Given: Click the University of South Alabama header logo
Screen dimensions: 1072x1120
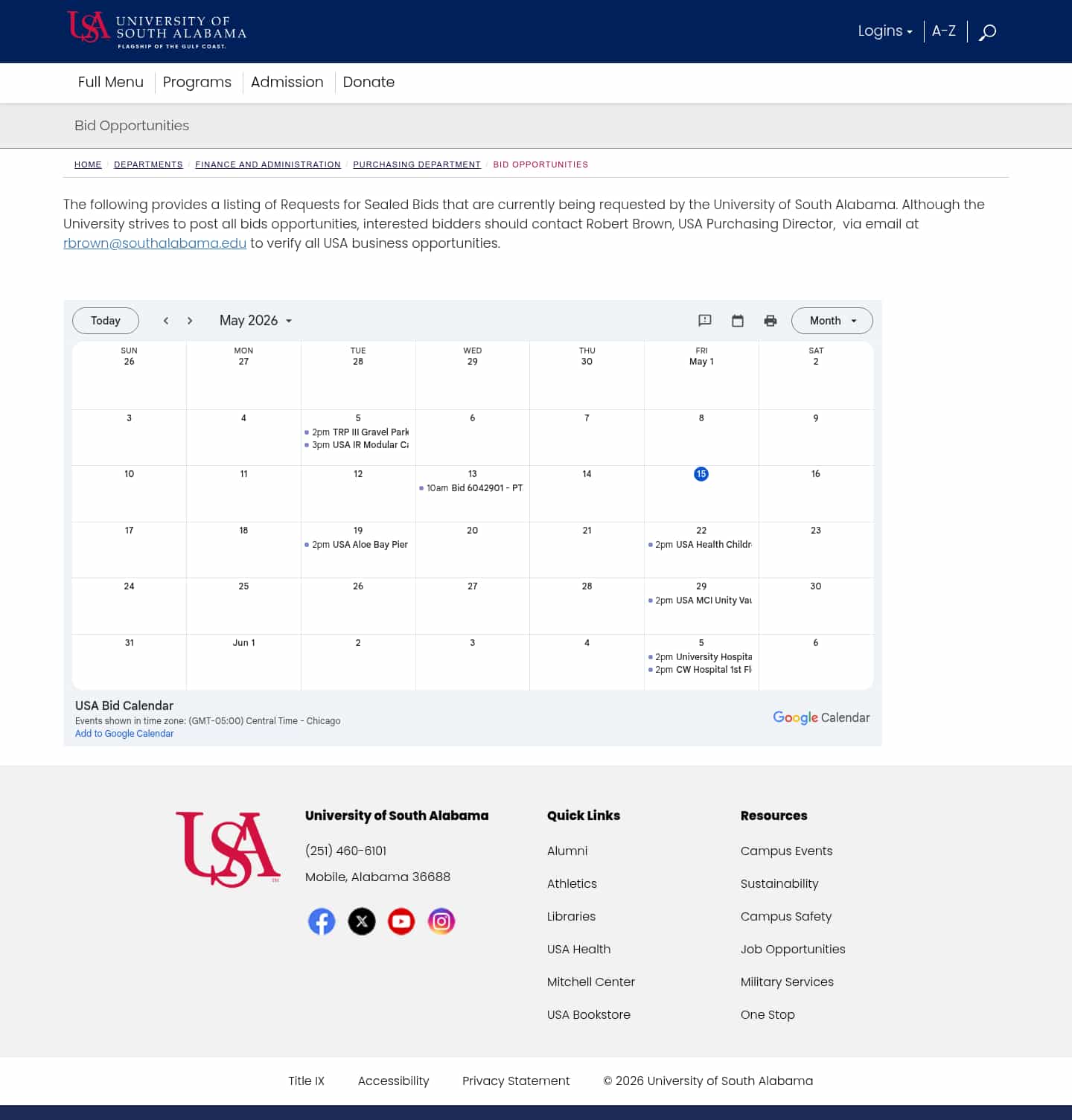Looking at the screenshot, I should point(157,30).
